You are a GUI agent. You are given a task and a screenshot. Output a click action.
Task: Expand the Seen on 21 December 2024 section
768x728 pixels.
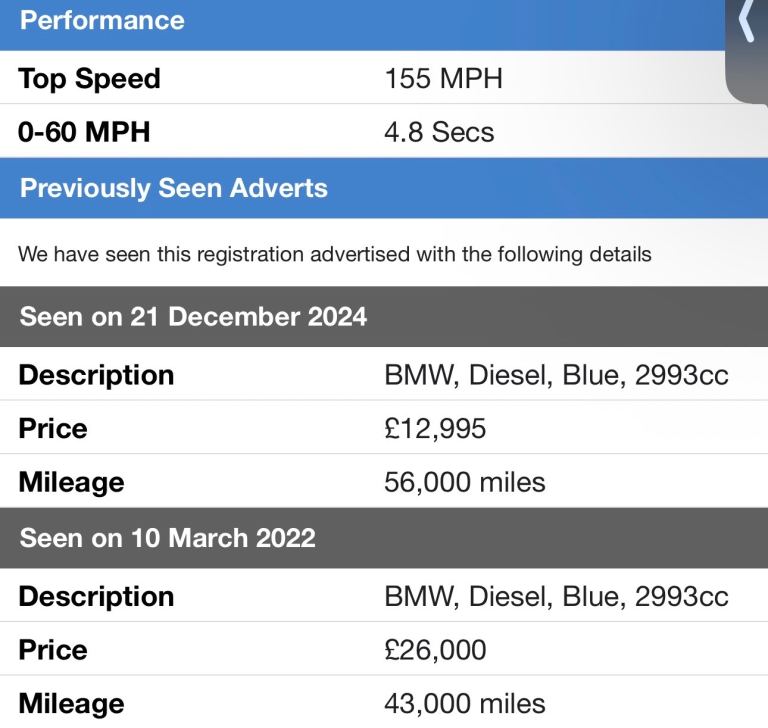tap(384, 316)
